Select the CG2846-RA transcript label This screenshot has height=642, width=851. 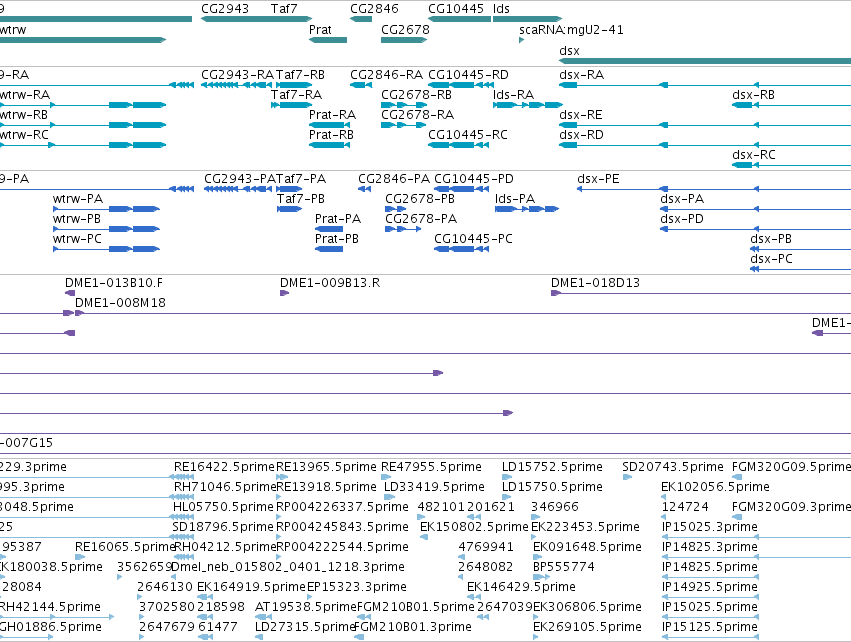tap(386, 74)
